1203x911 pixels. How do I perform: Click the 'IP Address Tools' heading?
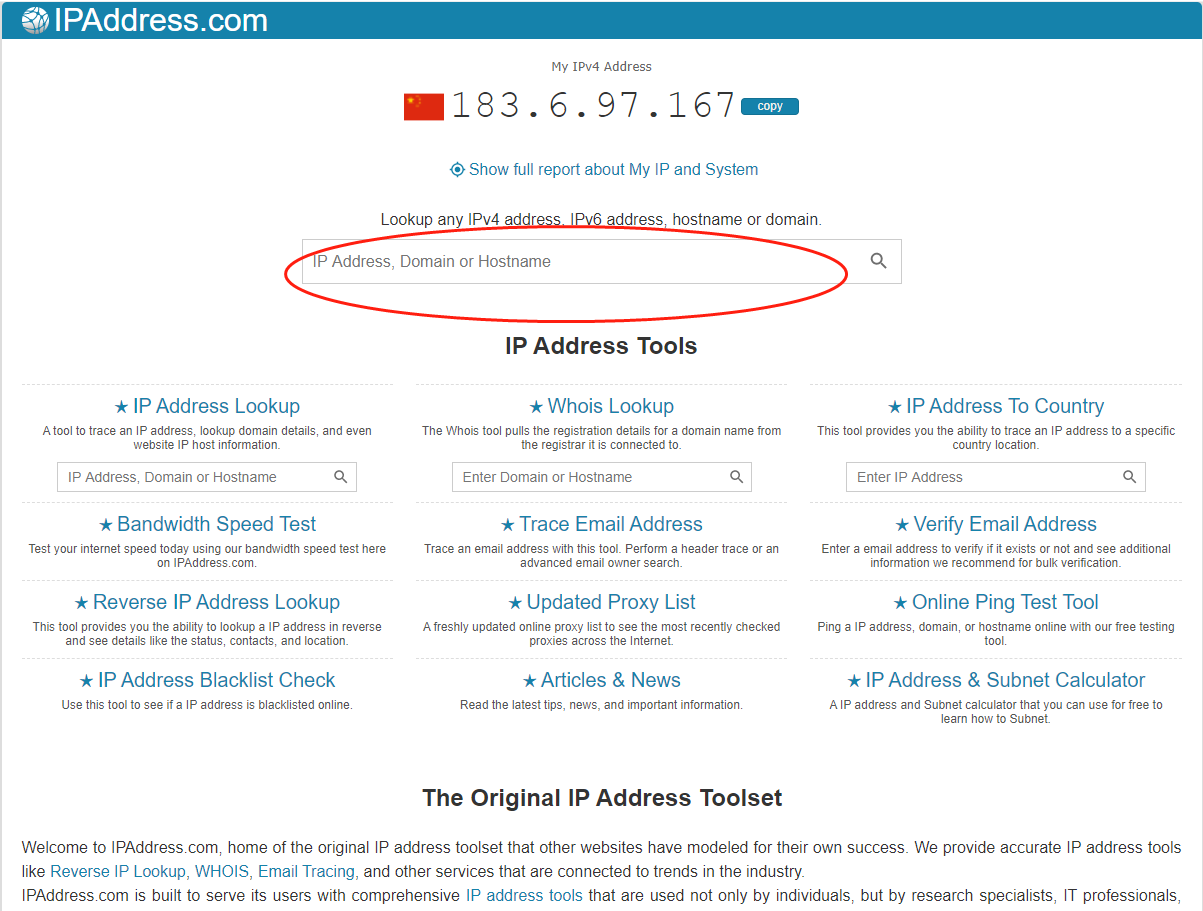601,346
